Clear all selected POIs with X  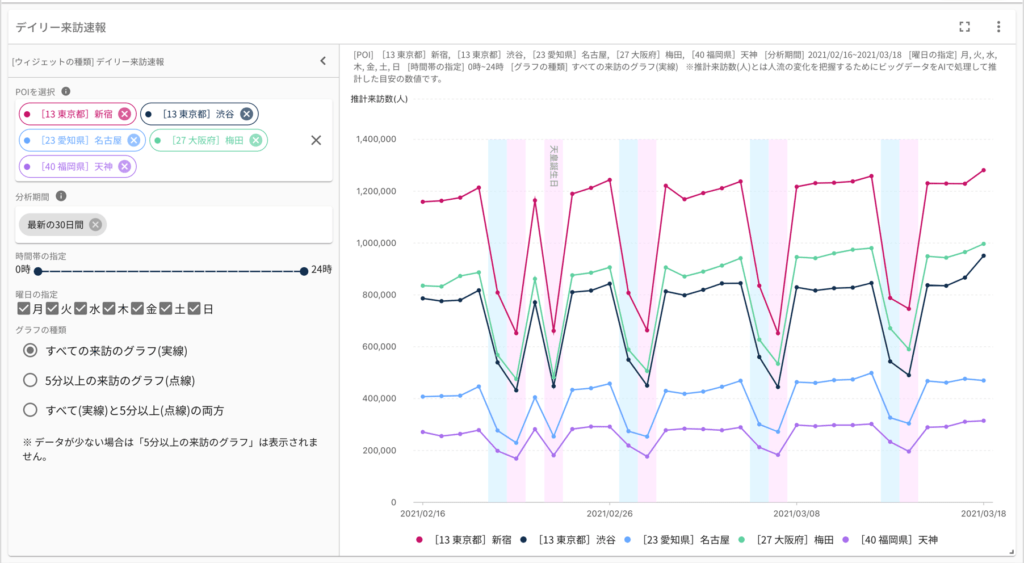click(316, 140)
